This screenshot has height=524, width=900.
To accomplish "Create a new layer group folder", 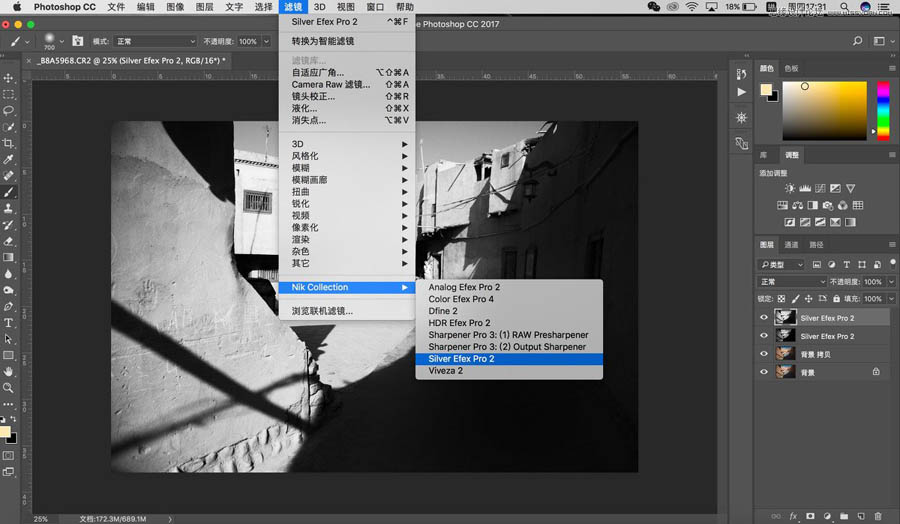I will [844, 516].
